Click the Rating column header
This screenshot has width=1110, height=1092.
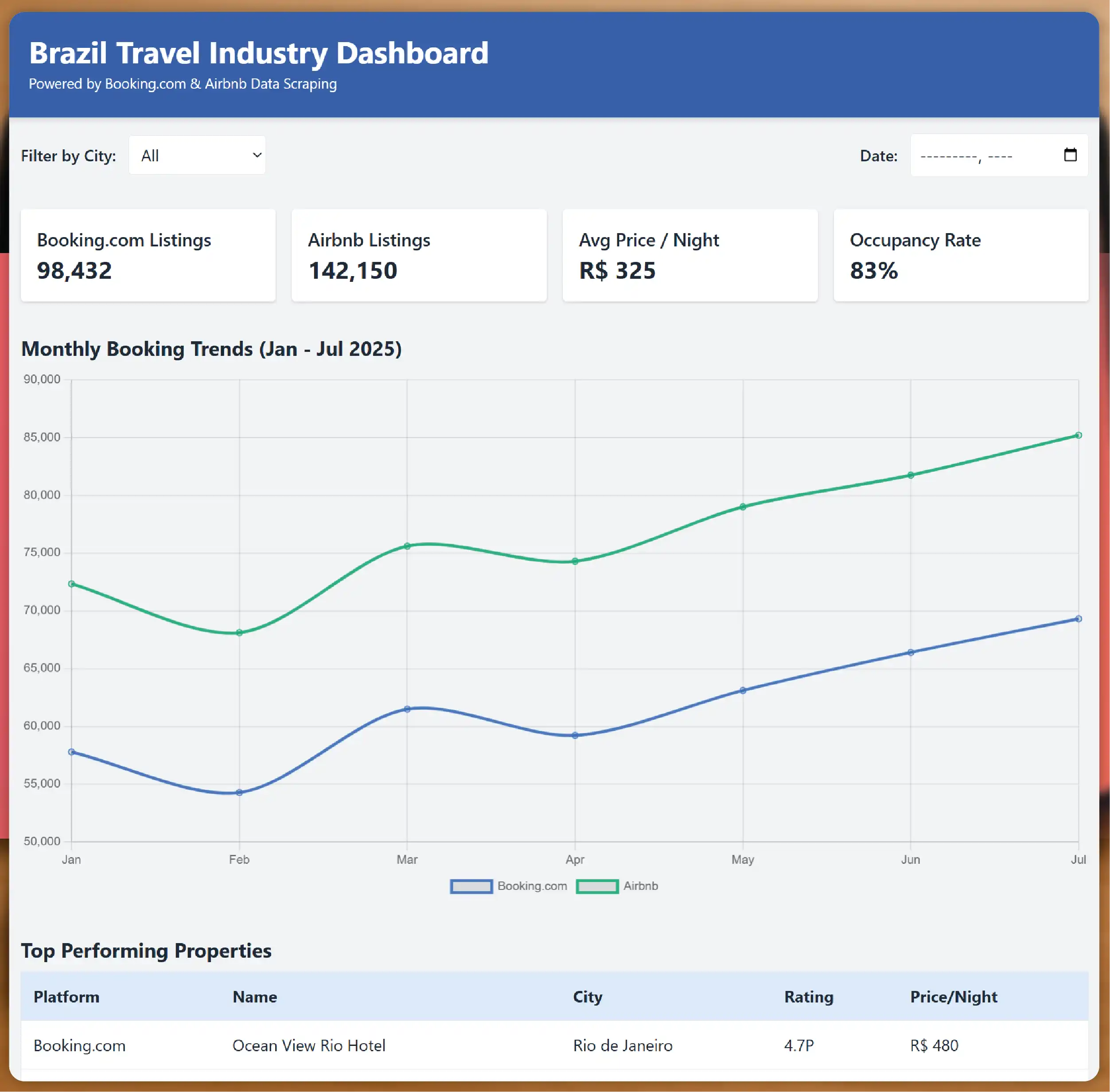(x=808, y=997)
